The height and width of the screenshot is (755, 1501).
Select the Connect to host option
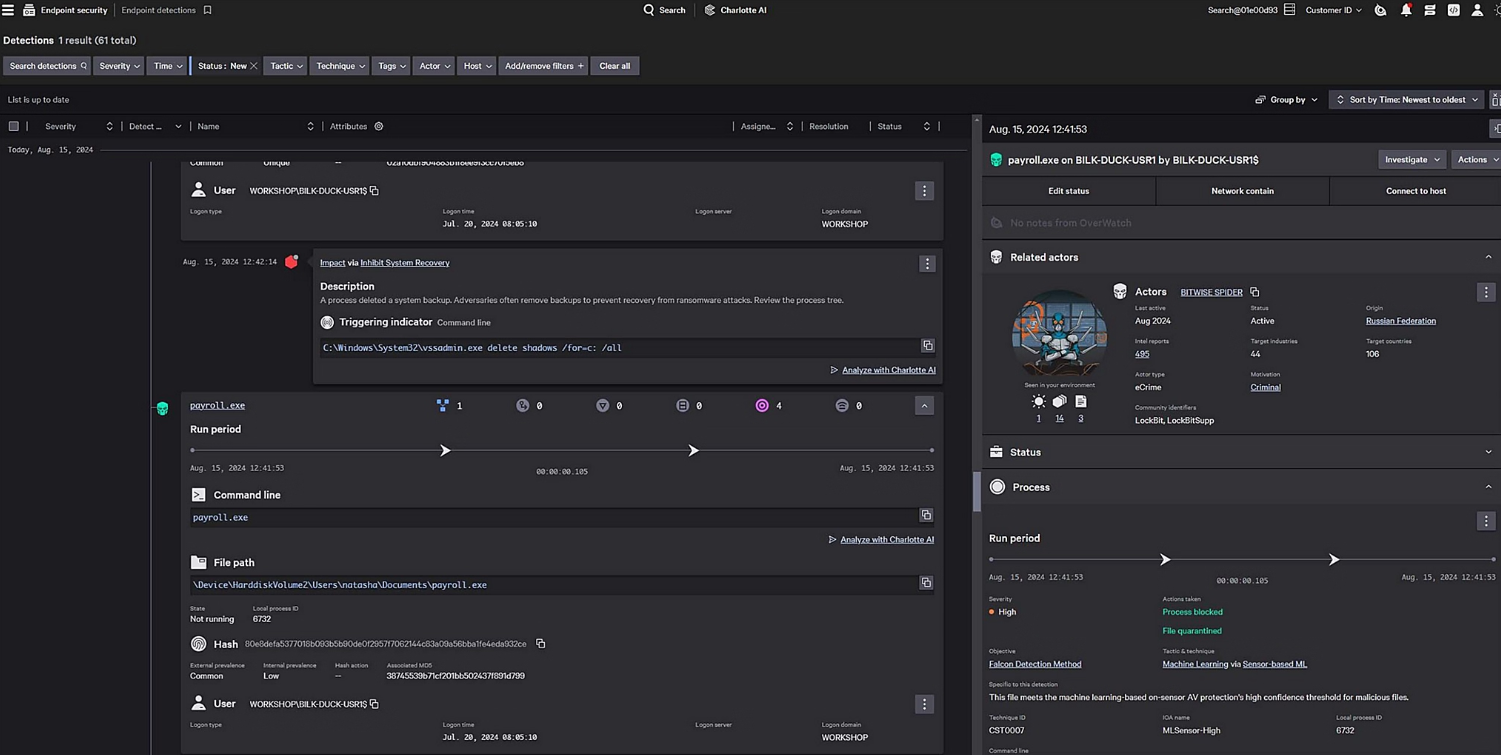(1415, 191)
